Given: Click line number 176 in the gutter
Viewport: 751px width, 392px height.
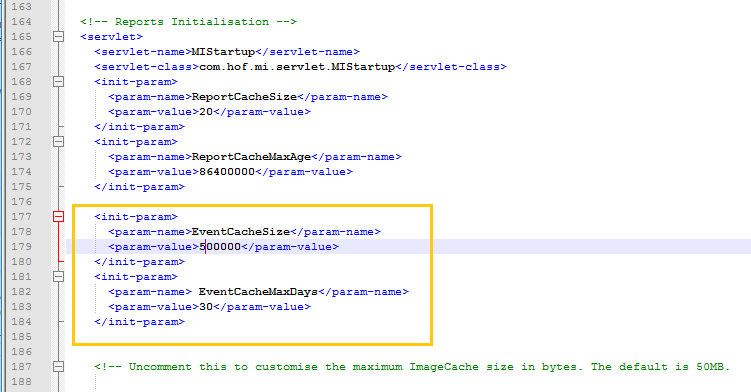Looking at the screenshot, I should [x=22, y=202].
